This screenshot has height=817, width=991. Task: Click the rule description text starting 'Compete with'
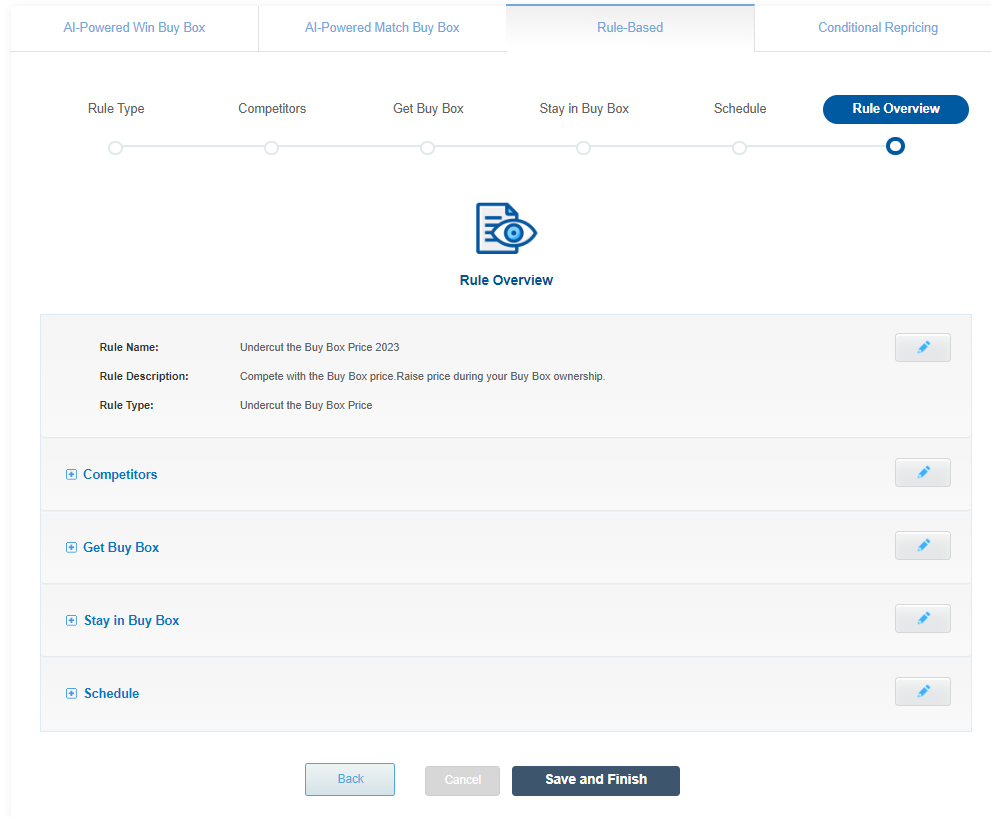422,377
